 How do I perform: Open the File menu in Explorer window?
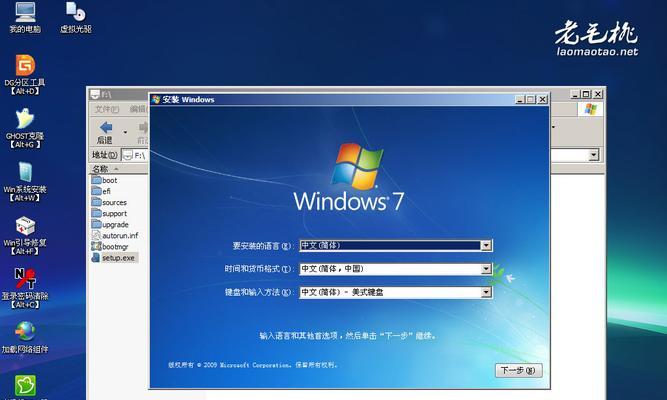[106, 109]
